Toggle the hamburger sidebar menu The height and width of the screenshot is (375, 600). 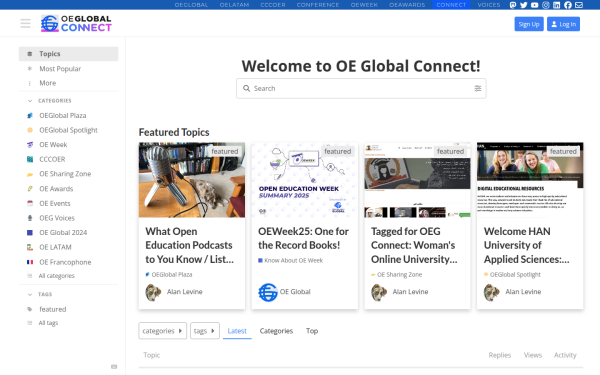(25, 23)
